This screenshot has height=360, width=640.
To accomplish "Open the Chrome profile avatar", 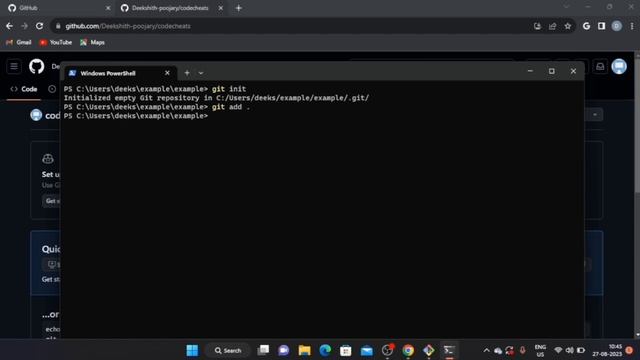I will (x=617, y=26).
